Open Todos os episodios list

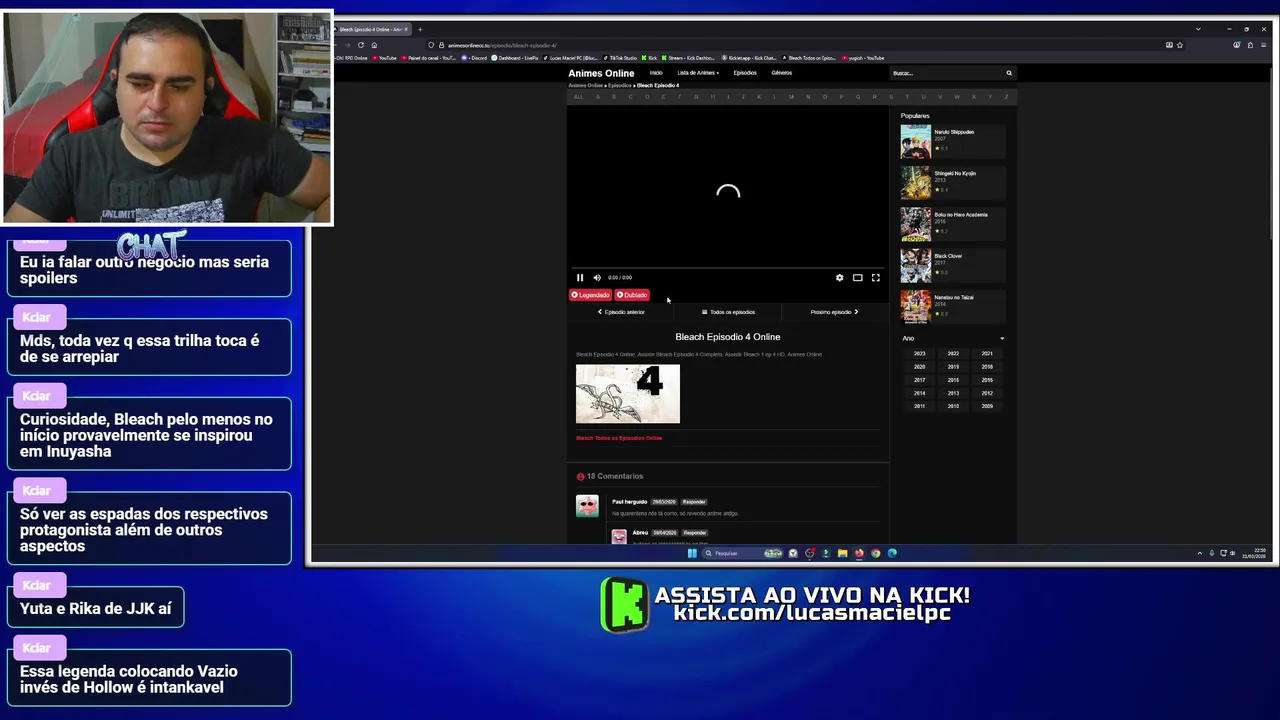pos(728,312)
